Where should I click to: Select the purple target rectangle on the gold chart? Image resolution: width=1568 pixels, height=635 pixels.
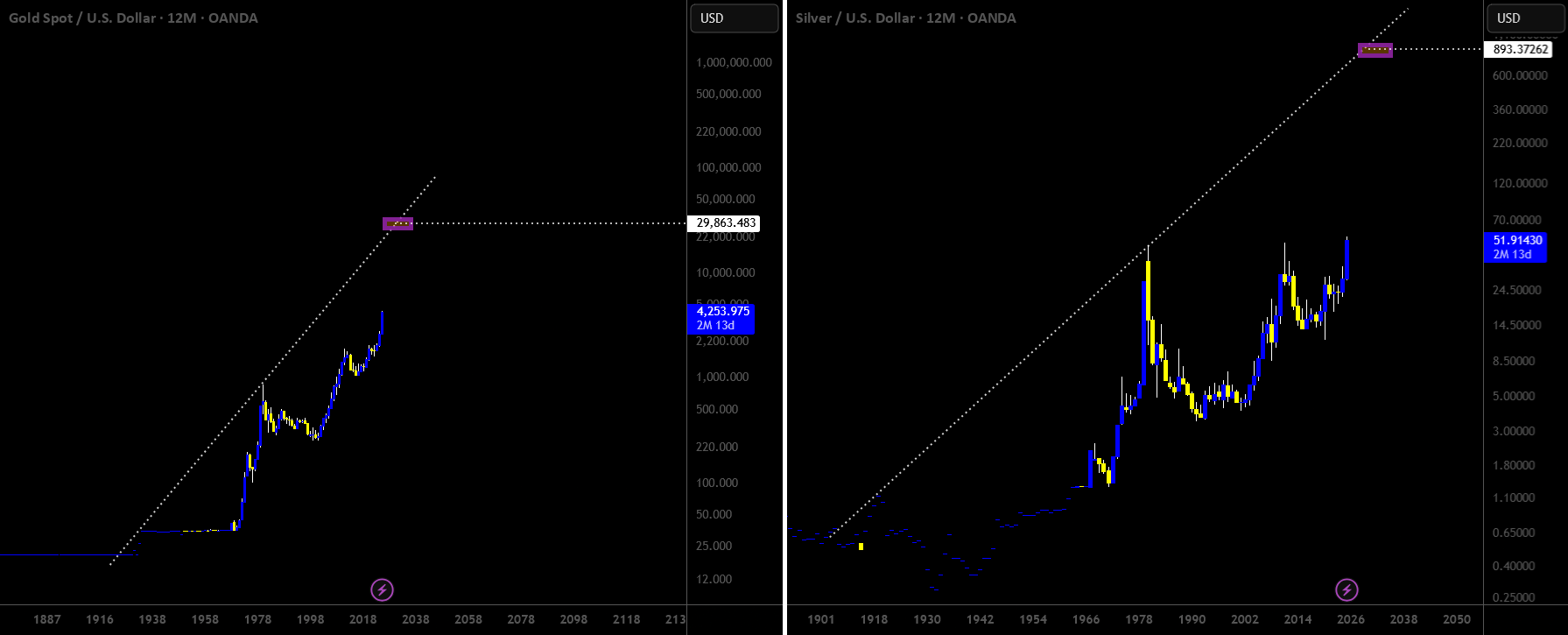pos(397,223)
